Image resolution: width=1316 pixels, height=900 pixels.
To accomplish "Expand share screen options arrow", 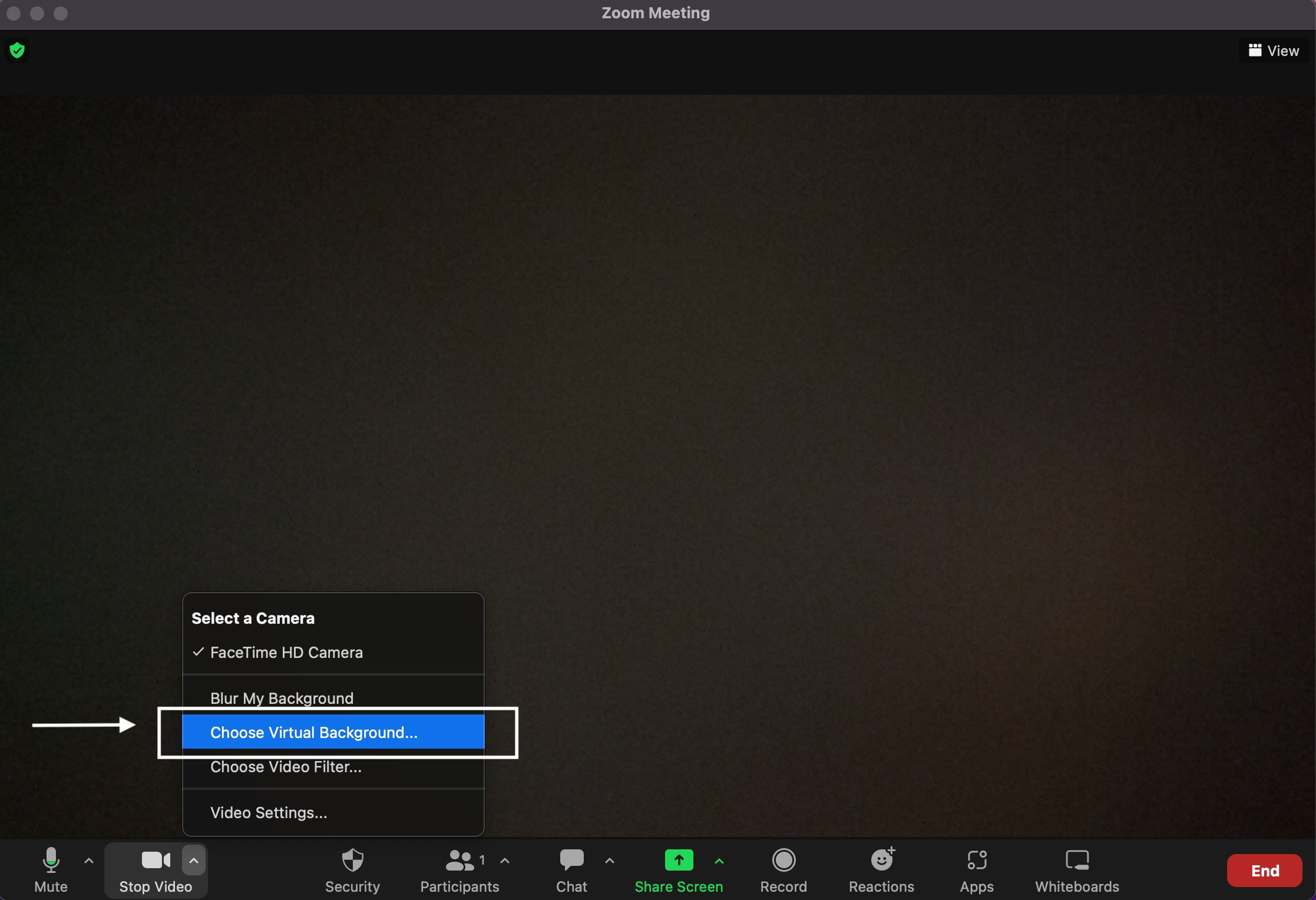I will click(719, 861).
